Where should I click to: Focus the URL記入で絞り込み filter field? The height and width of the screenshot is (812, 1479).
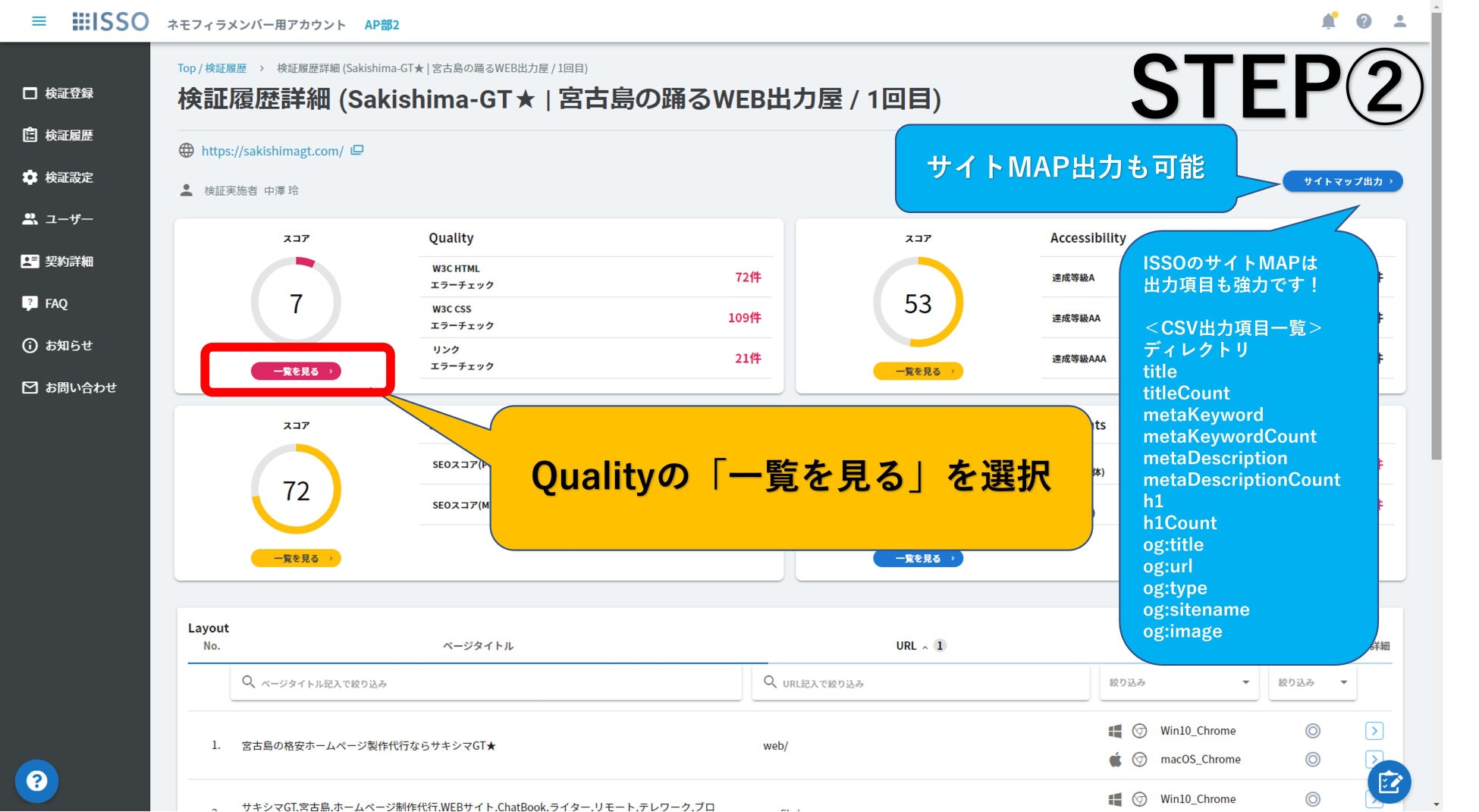(x=921, y=683)
